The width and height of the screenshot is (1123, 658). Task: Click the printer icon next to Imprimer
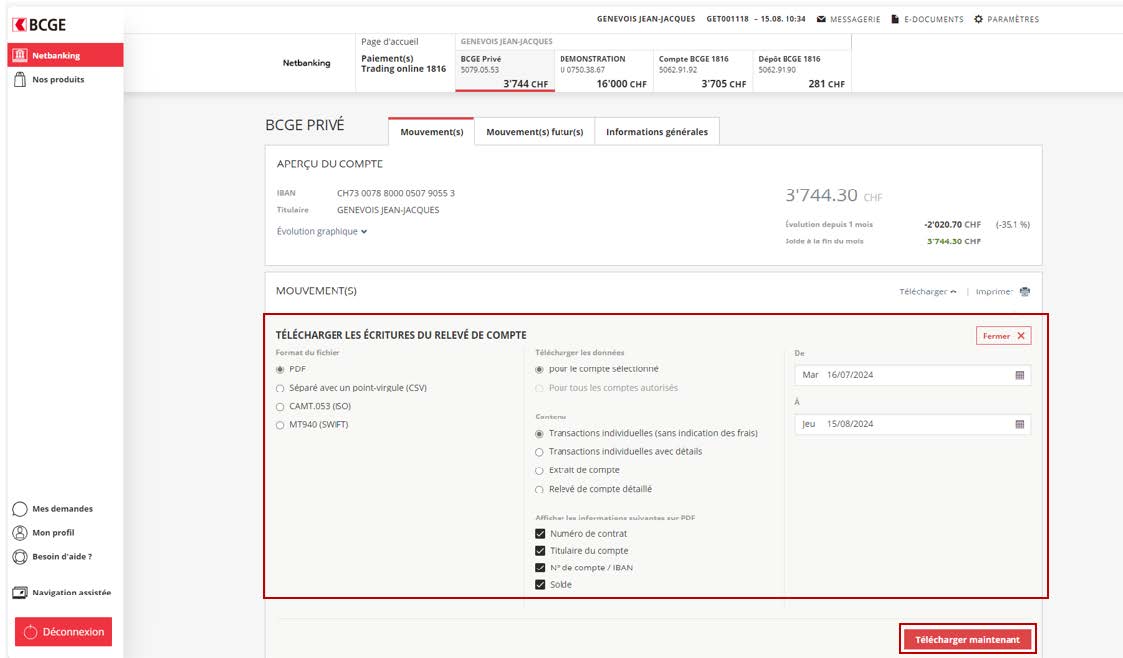click(1025, 291)
